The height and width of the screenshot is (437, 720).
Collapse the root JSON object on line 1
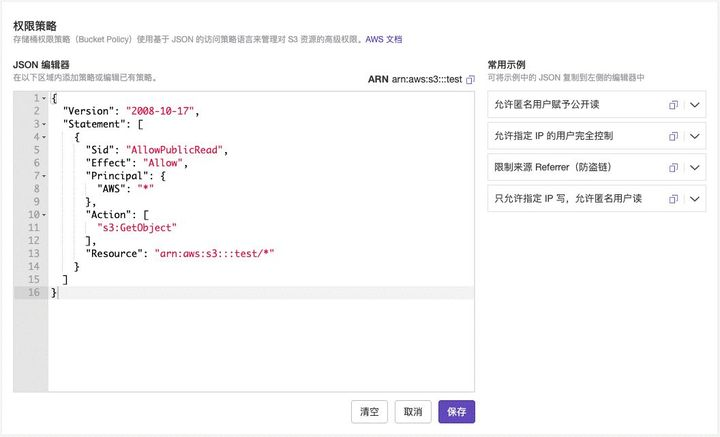tap(44, 98)
